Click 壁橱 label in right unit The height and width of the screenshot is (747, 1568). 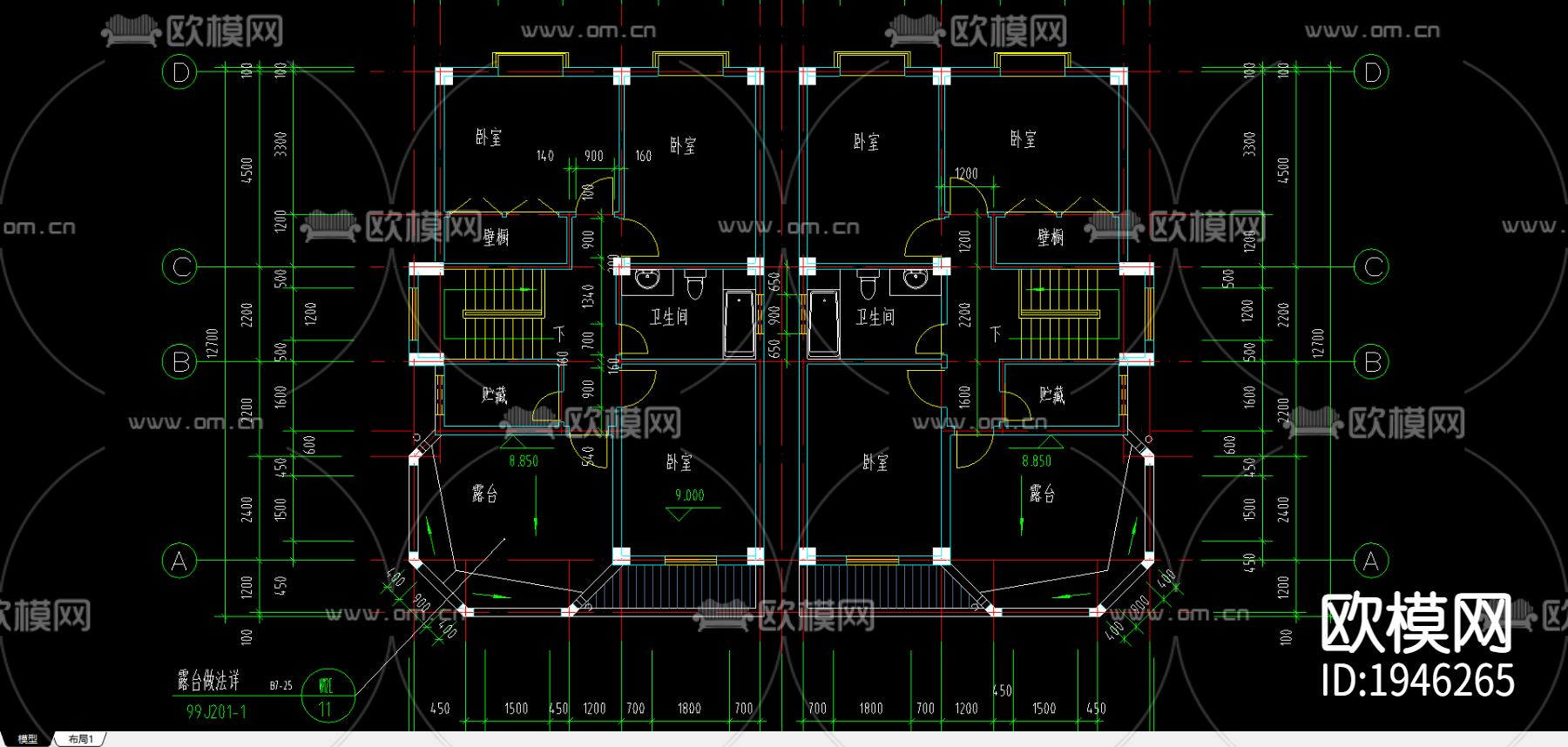click(1050, 237)
